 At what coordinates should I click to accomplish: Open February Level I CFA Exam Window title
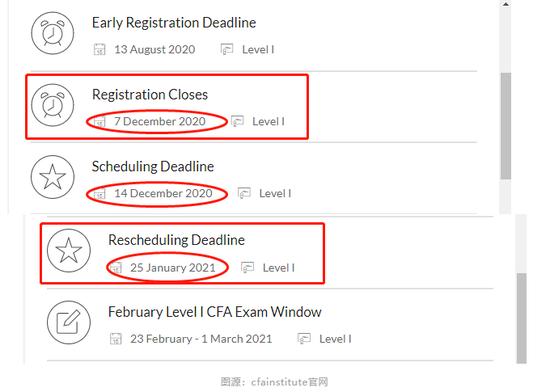coord(215,312)
